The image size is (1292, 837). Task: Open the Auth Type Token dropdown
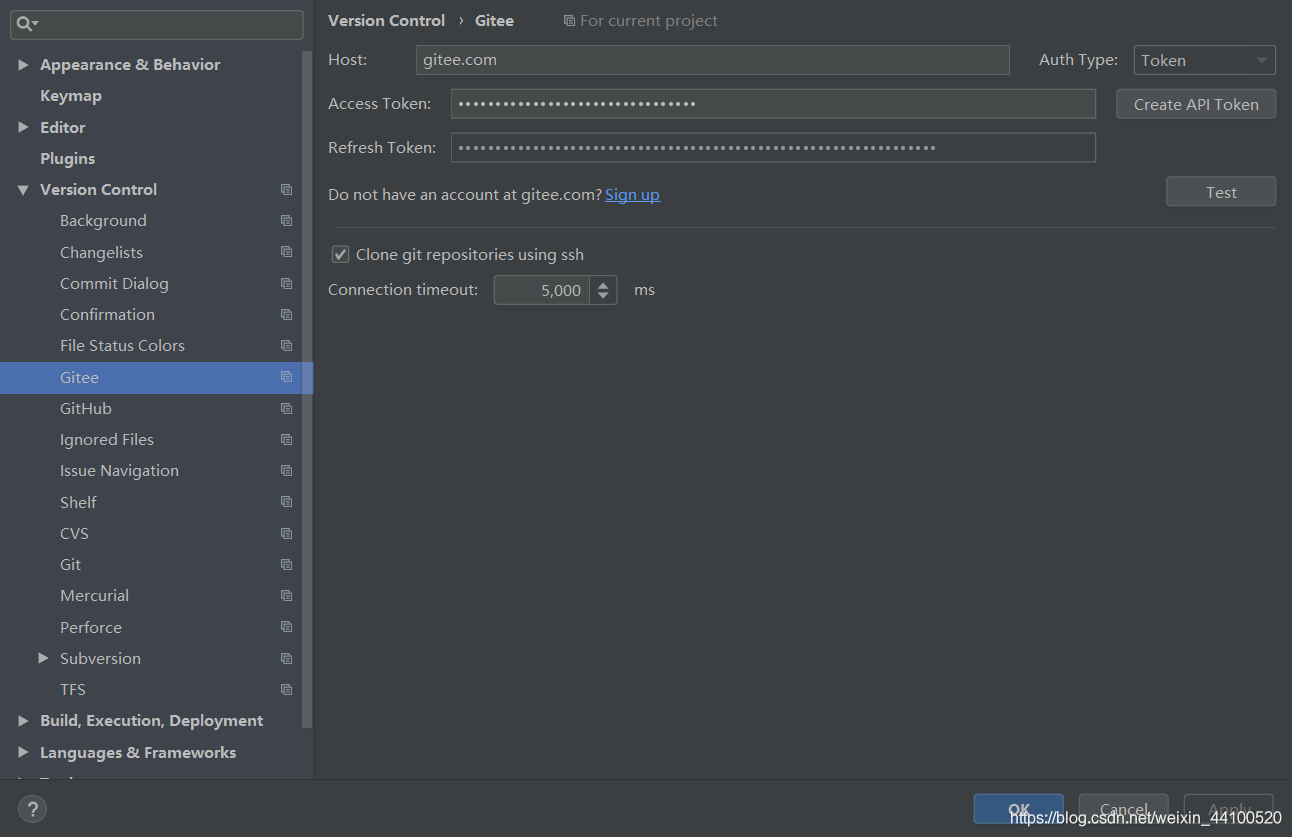coord(1205,60)
